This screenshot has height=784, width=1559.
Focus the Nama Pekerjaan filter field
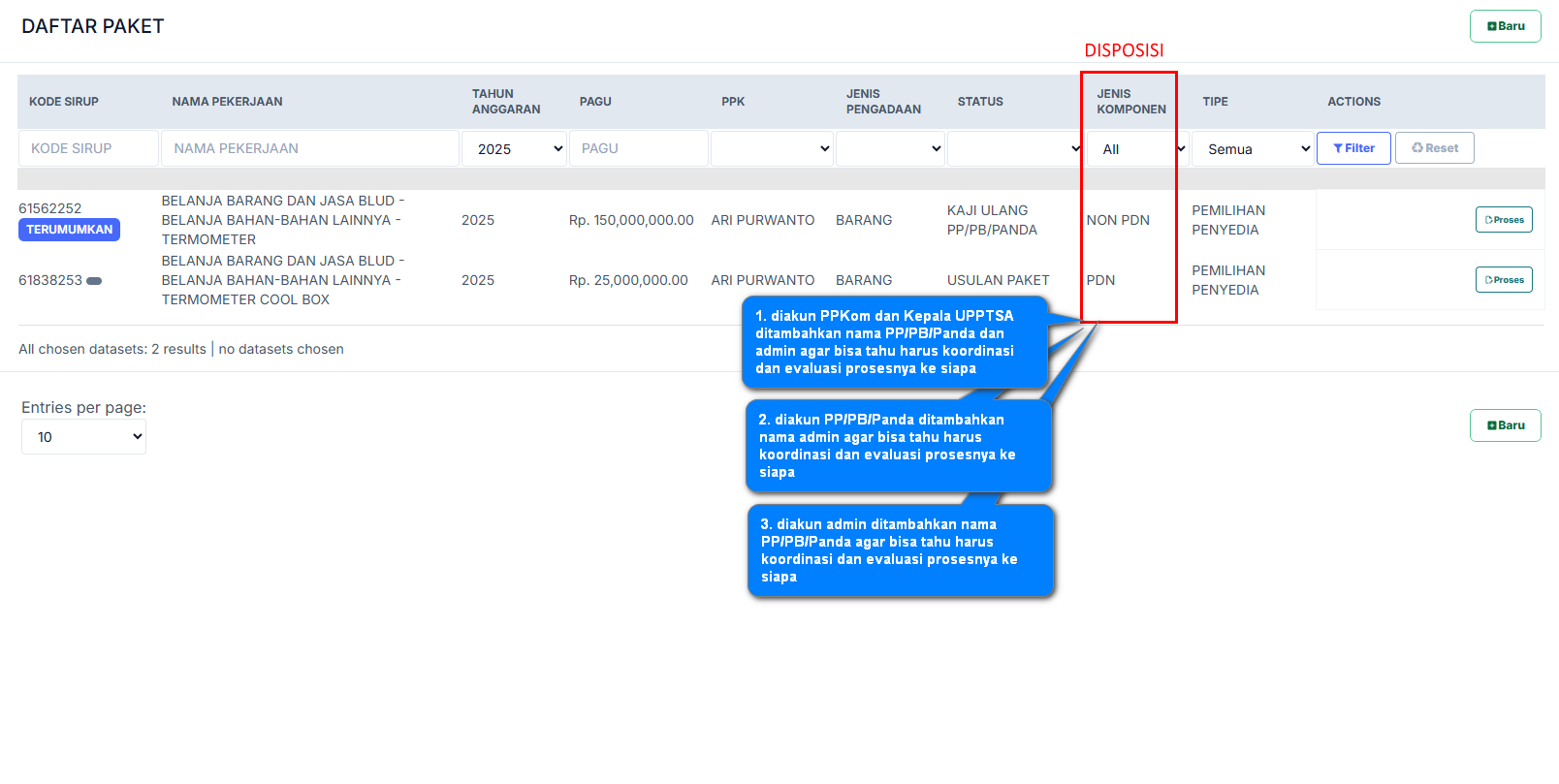point(309,149)
